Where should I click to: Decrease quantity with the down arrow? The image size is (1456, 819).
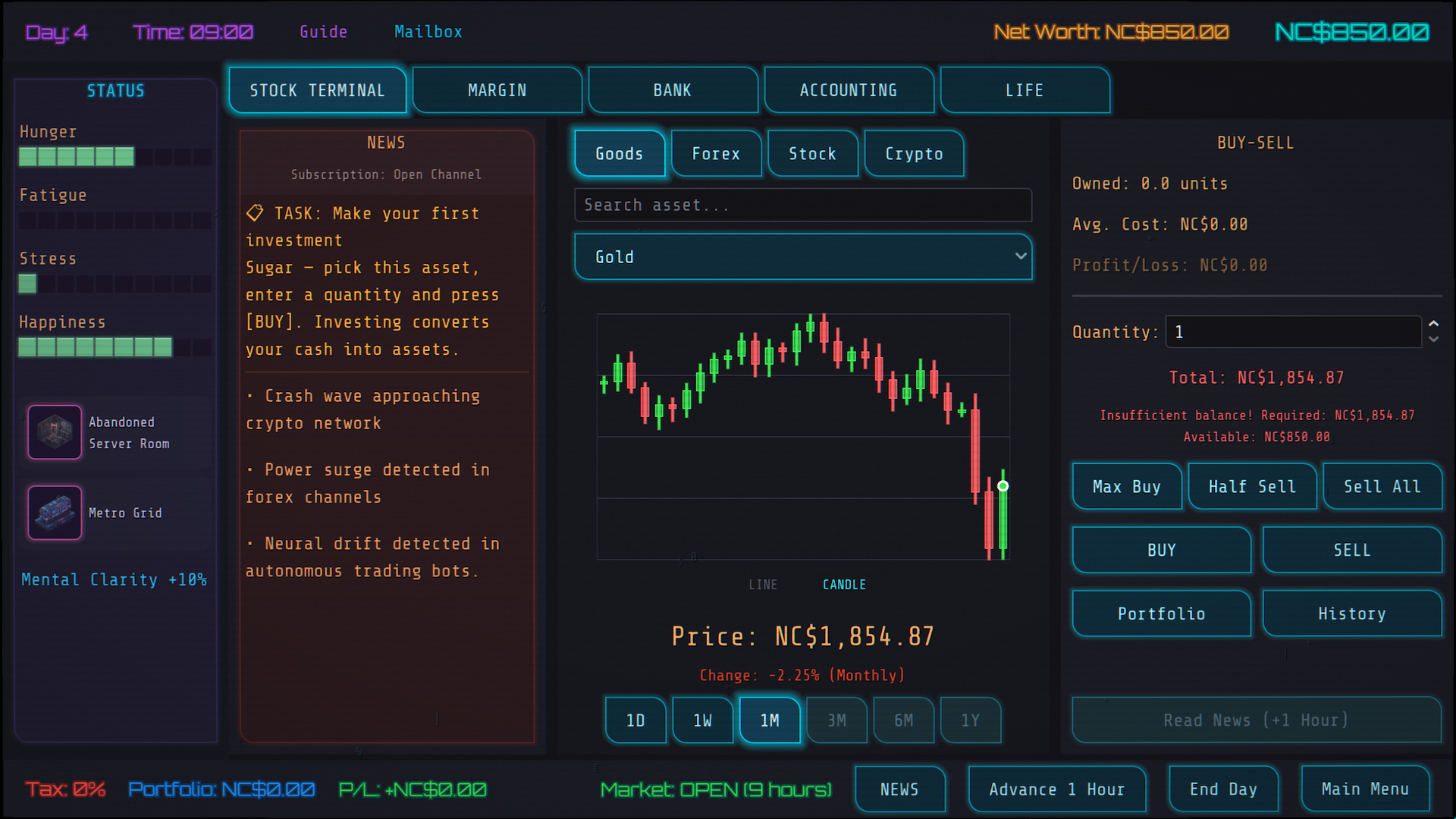pos(1433,339)
